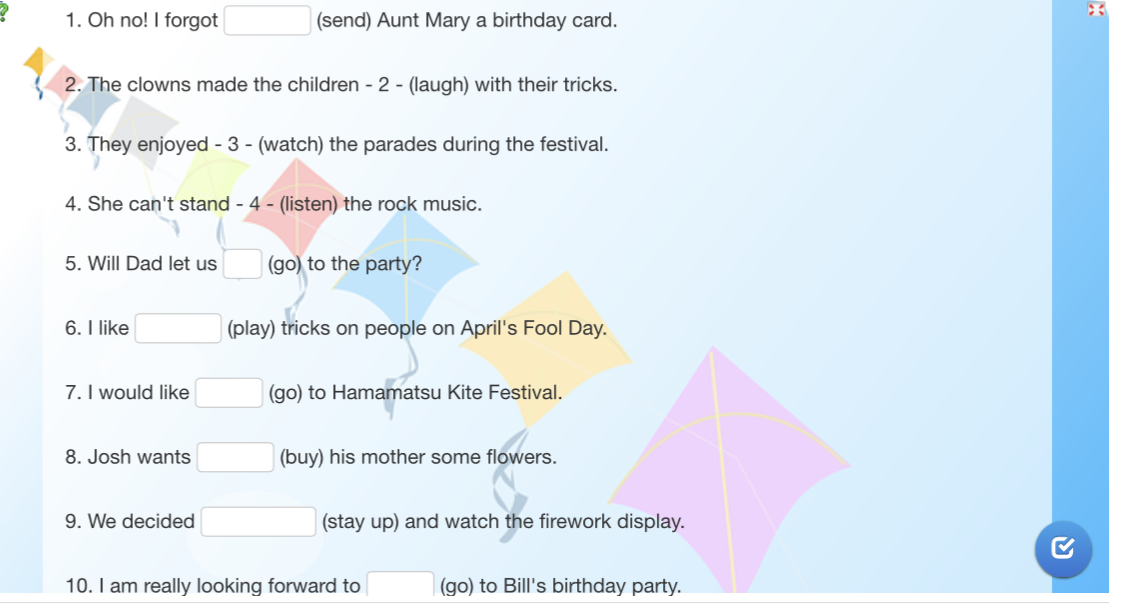Click the "(buy)" verb hint in sentence 8

302,457
